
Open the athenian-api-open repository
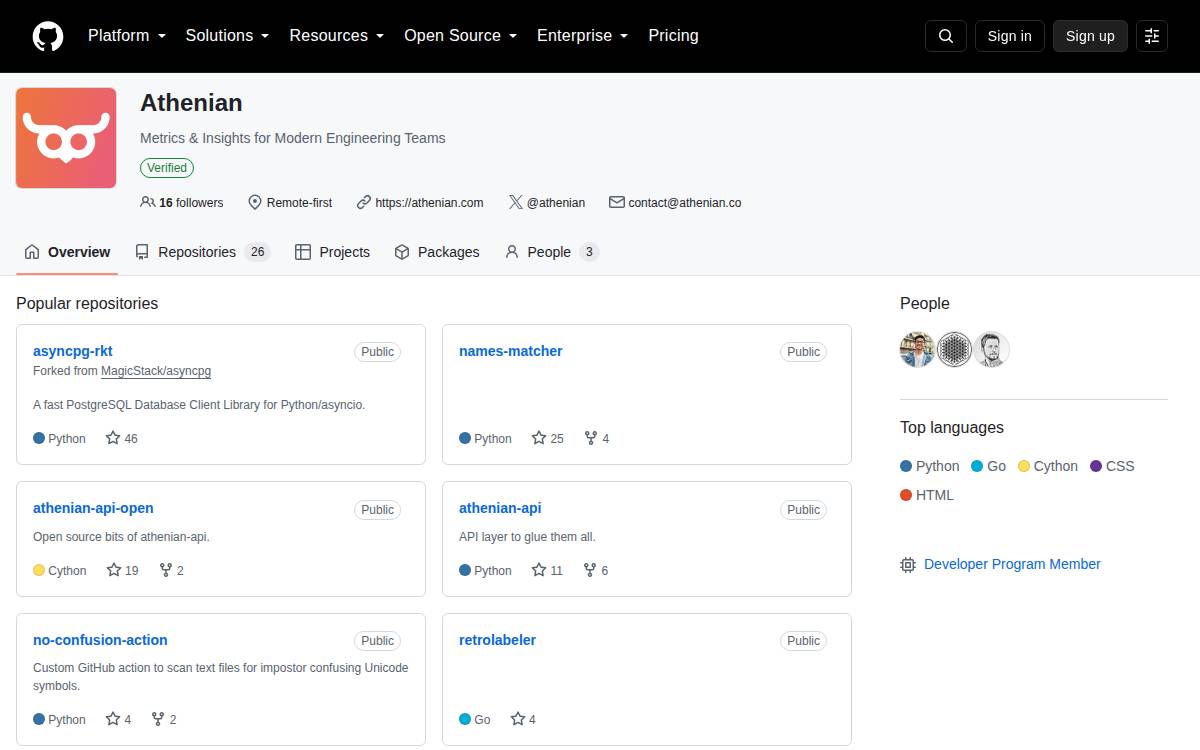click(93, 508)
